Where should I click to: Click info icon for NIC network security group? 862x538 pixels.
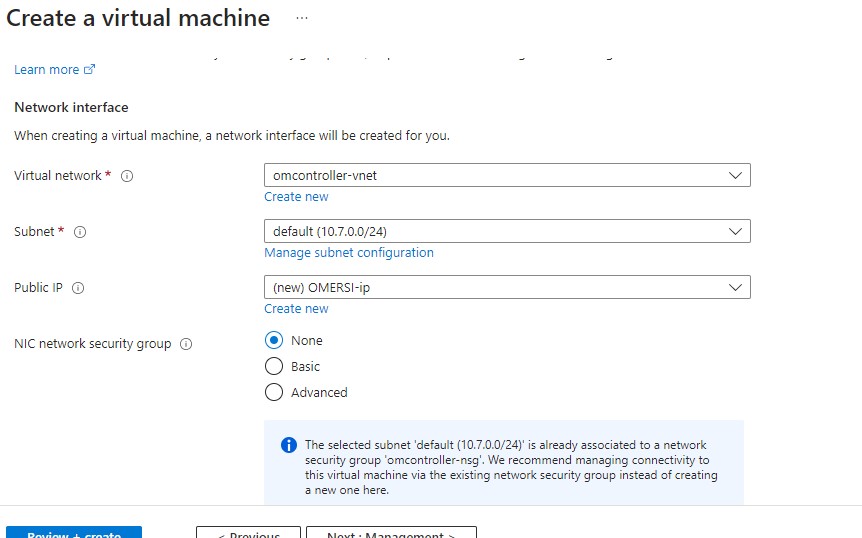[186, 344]
